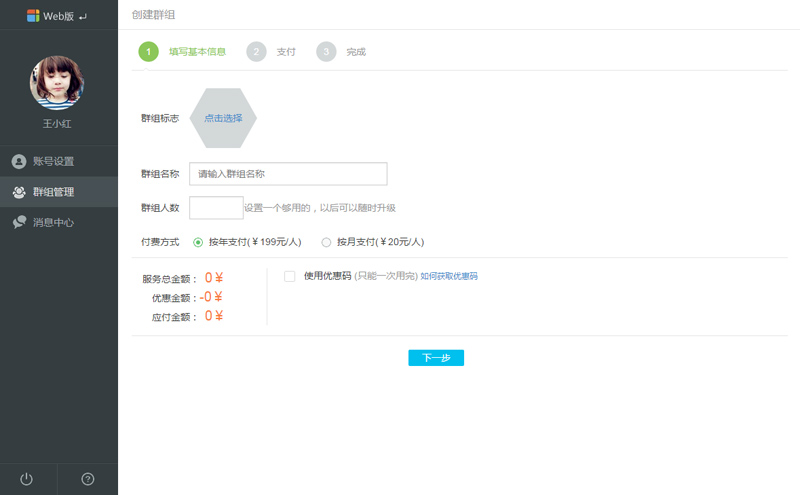Click the 群组管理 group icon
Image resolution: width=800 pixels, height=495 pixels.
point(19,192)
